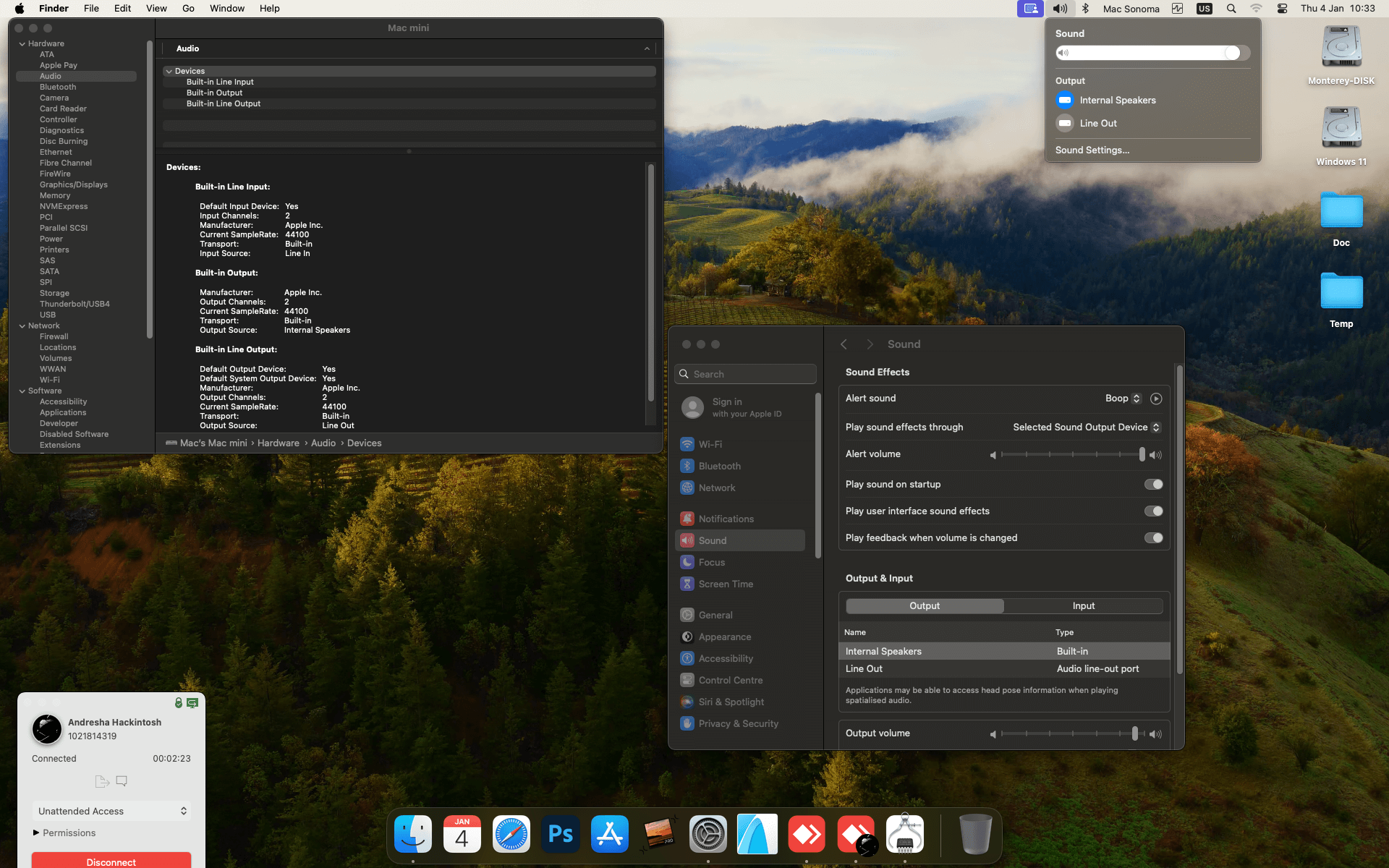Open System Settings gear in dock
Image resolution: width=1389 pixels, height=868 pixels.
(708, 834)
